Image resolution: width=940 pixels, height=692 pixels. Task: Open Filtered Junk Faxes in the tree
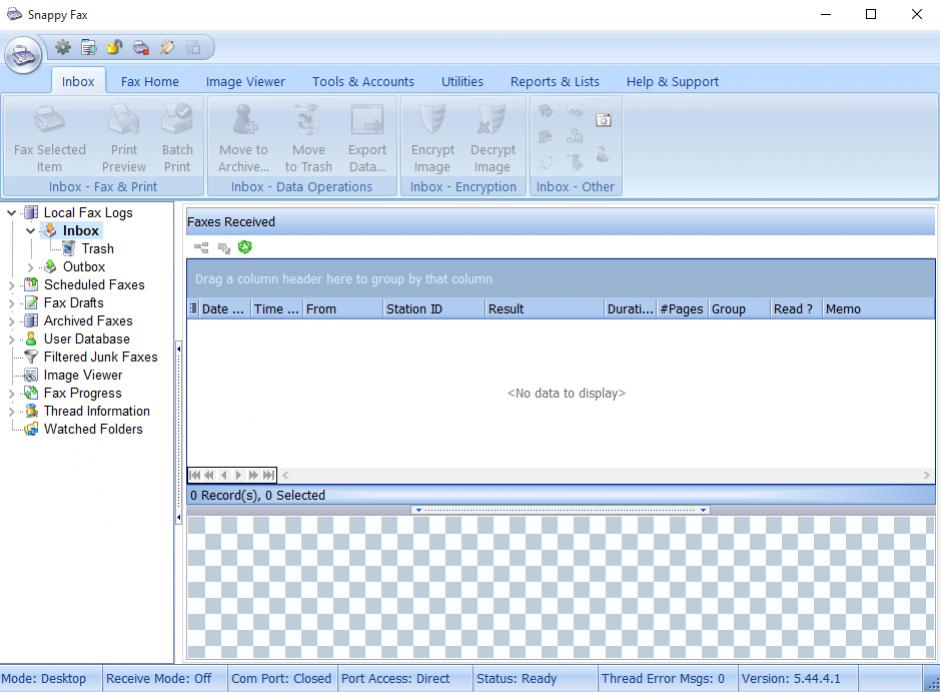[101, 357]
